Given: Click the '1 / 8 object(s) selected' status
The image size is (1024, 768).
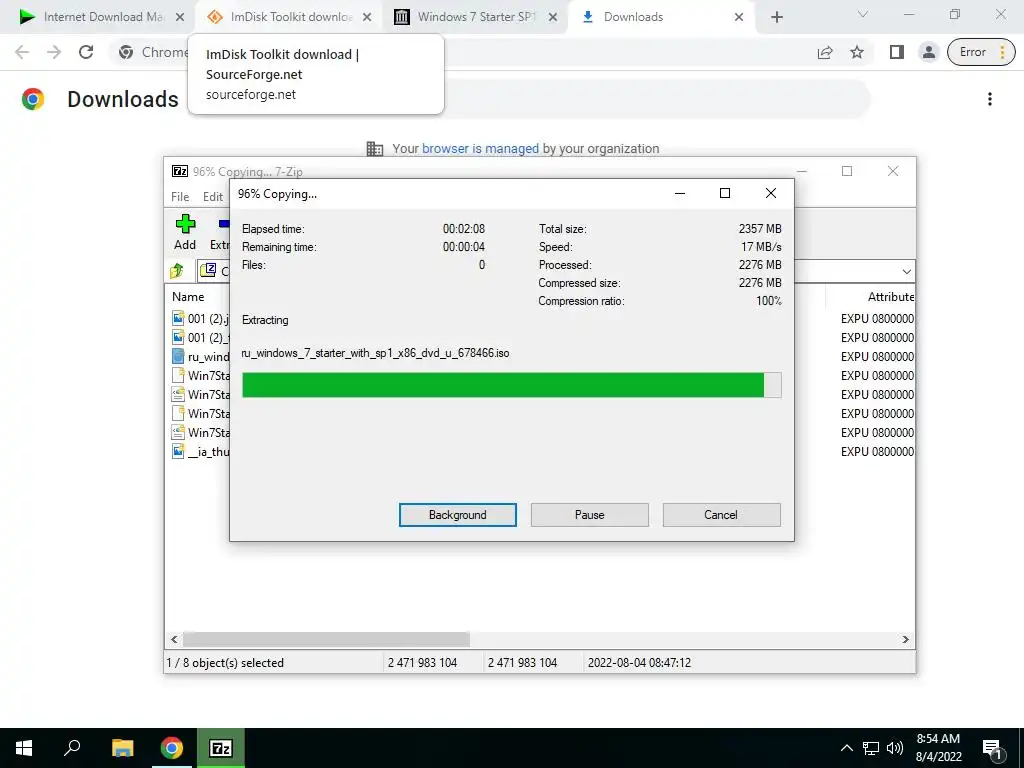Looking at the screenshot, I should point(225,662).
